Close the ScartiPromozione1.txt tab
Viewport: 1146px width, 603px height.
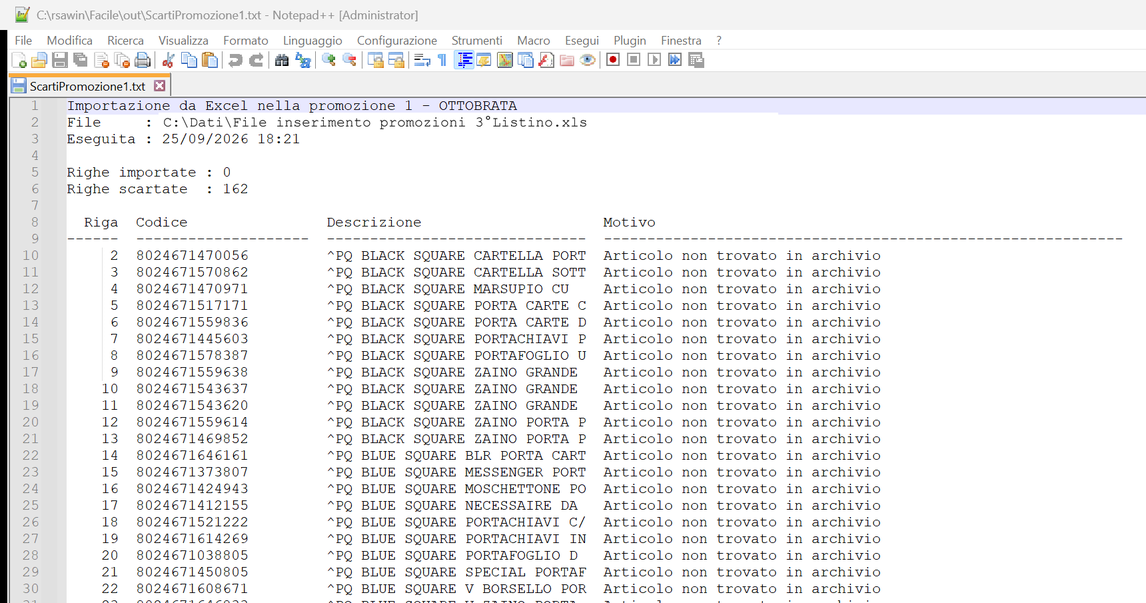tap(159, 86)
